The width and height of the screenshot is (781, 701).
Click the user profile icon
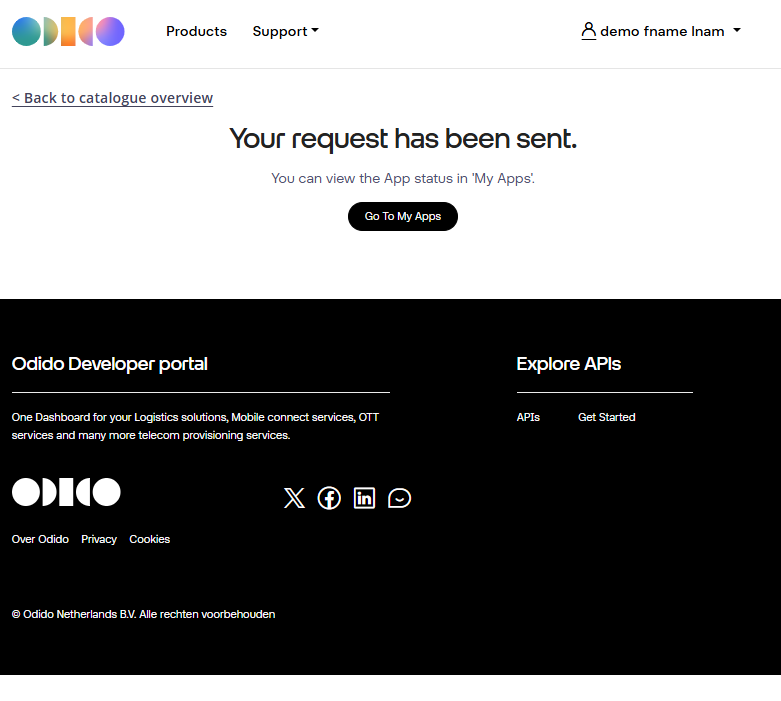tap(588, 31)
